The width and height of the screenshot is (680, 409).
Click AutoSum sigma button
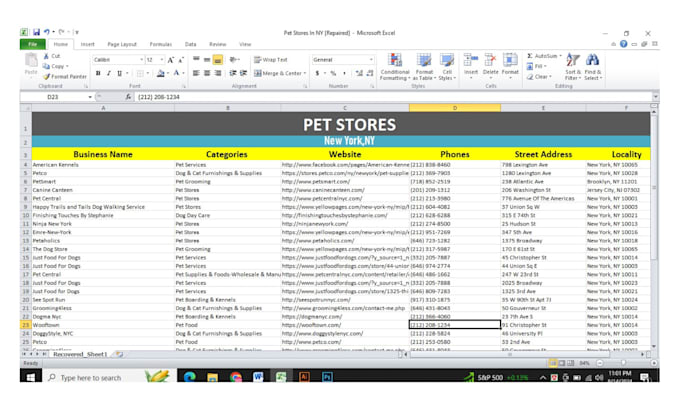tap(543, 56)
